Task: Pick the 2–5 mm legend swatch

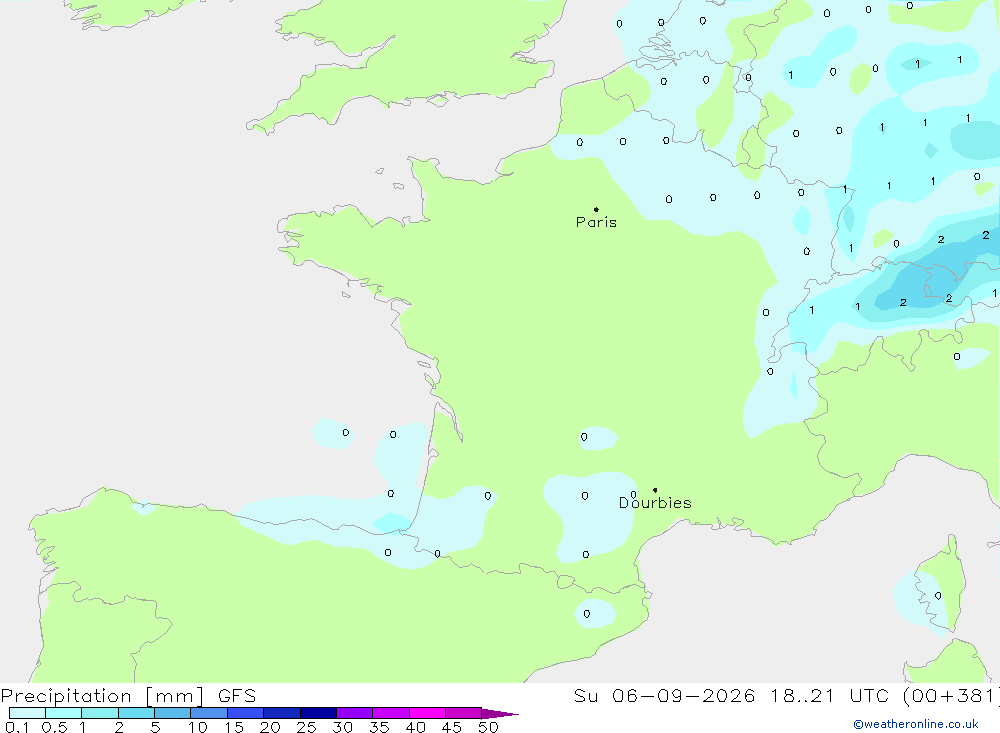Action: (136, 713)
